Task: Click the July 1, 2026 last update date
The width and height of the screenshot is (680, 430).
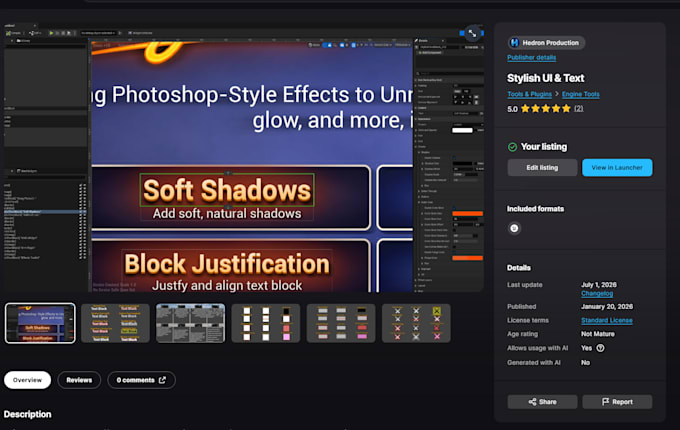Action: coord(598,285)
